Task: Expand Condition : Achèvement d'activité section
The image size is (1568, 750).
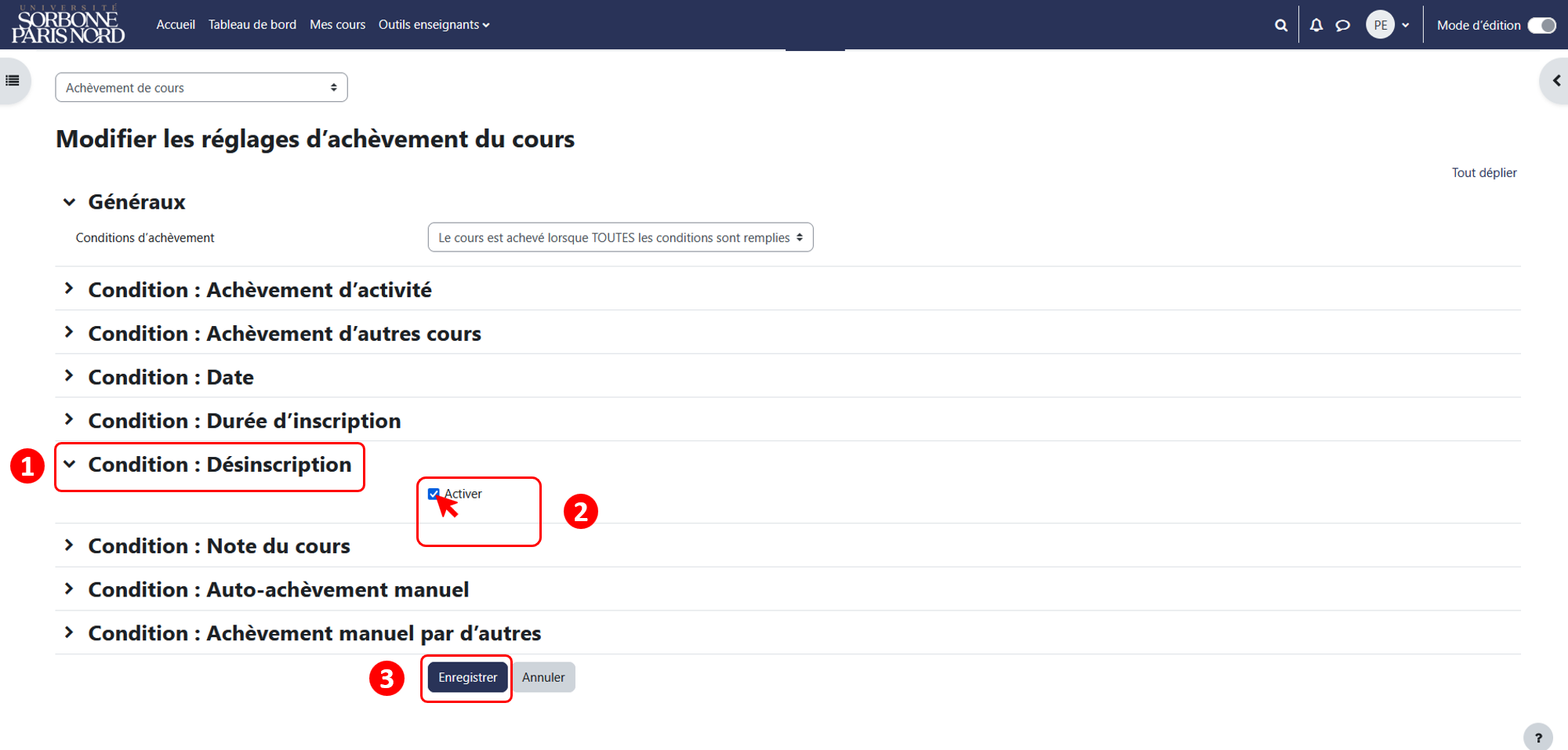Action: pyautogui.click(x=260, y=290)
